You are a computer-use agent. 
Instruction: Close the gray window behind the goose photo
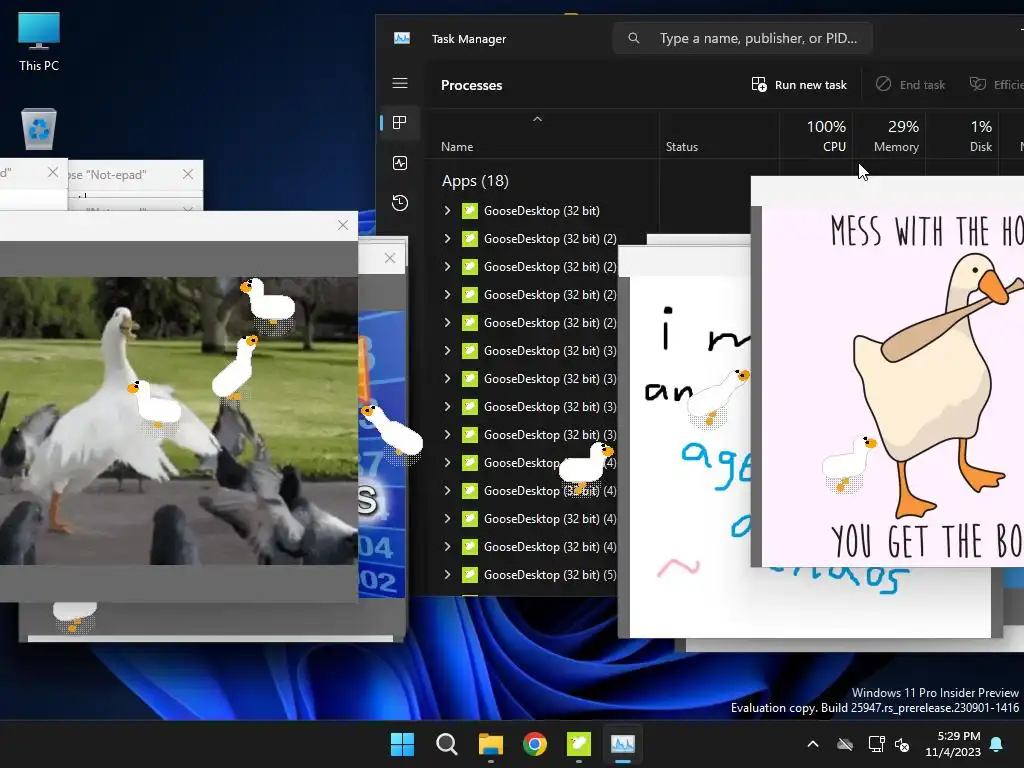390,258
